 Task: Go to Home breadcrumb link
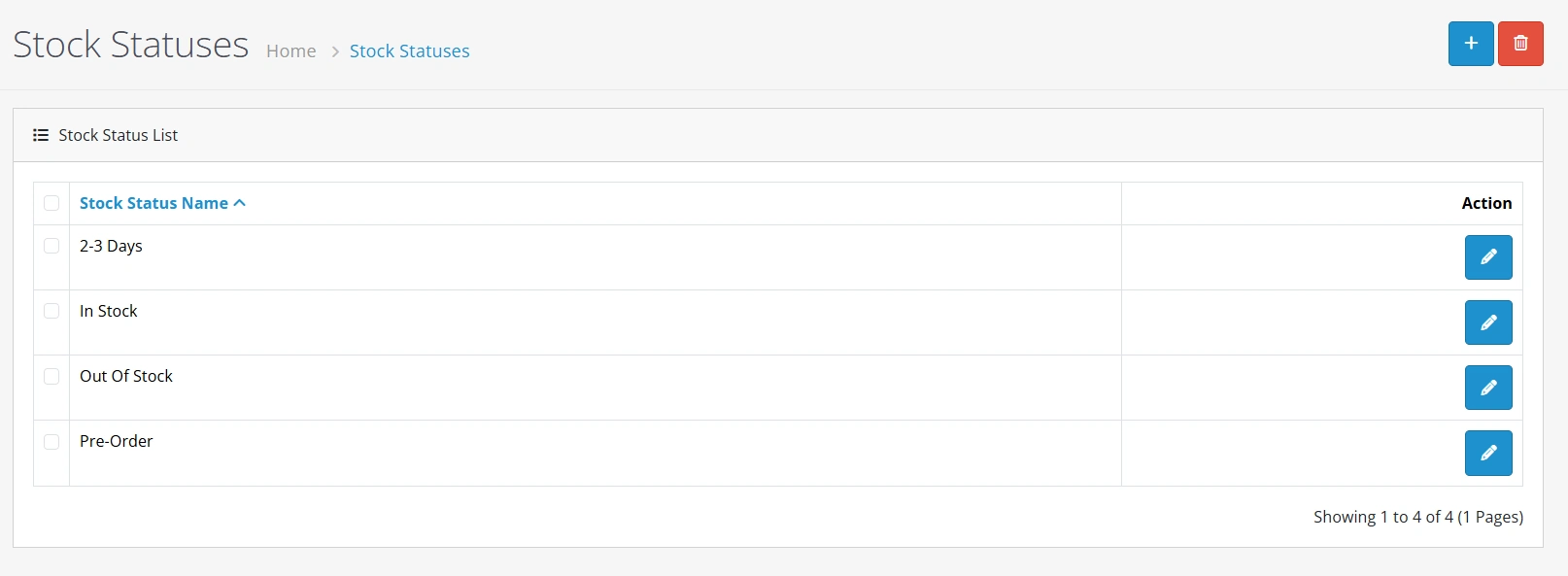pos(291,51)
